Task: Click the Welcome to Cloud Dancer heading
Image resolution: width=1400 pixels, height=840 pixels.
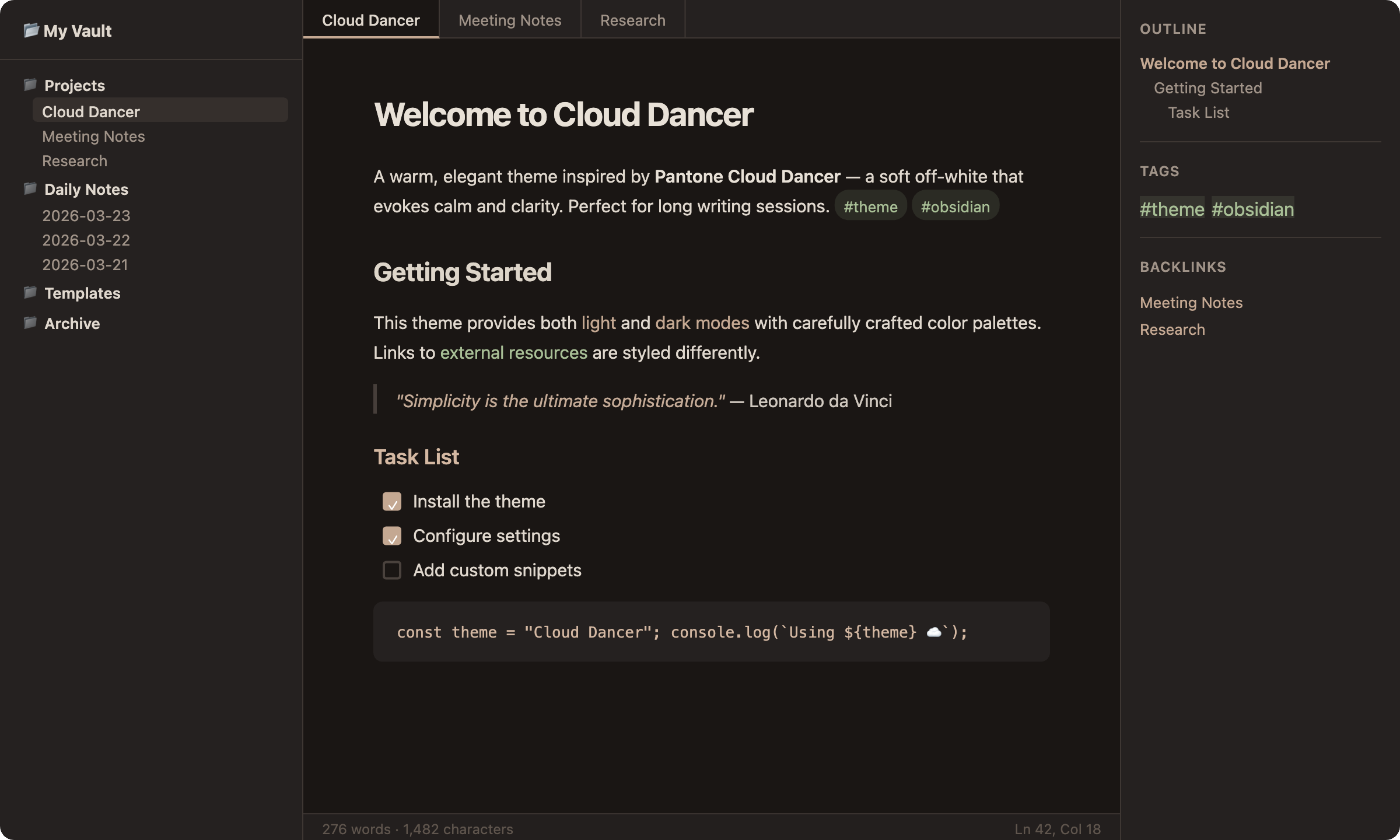Action: pyautogui.click(x=563, y=114)
